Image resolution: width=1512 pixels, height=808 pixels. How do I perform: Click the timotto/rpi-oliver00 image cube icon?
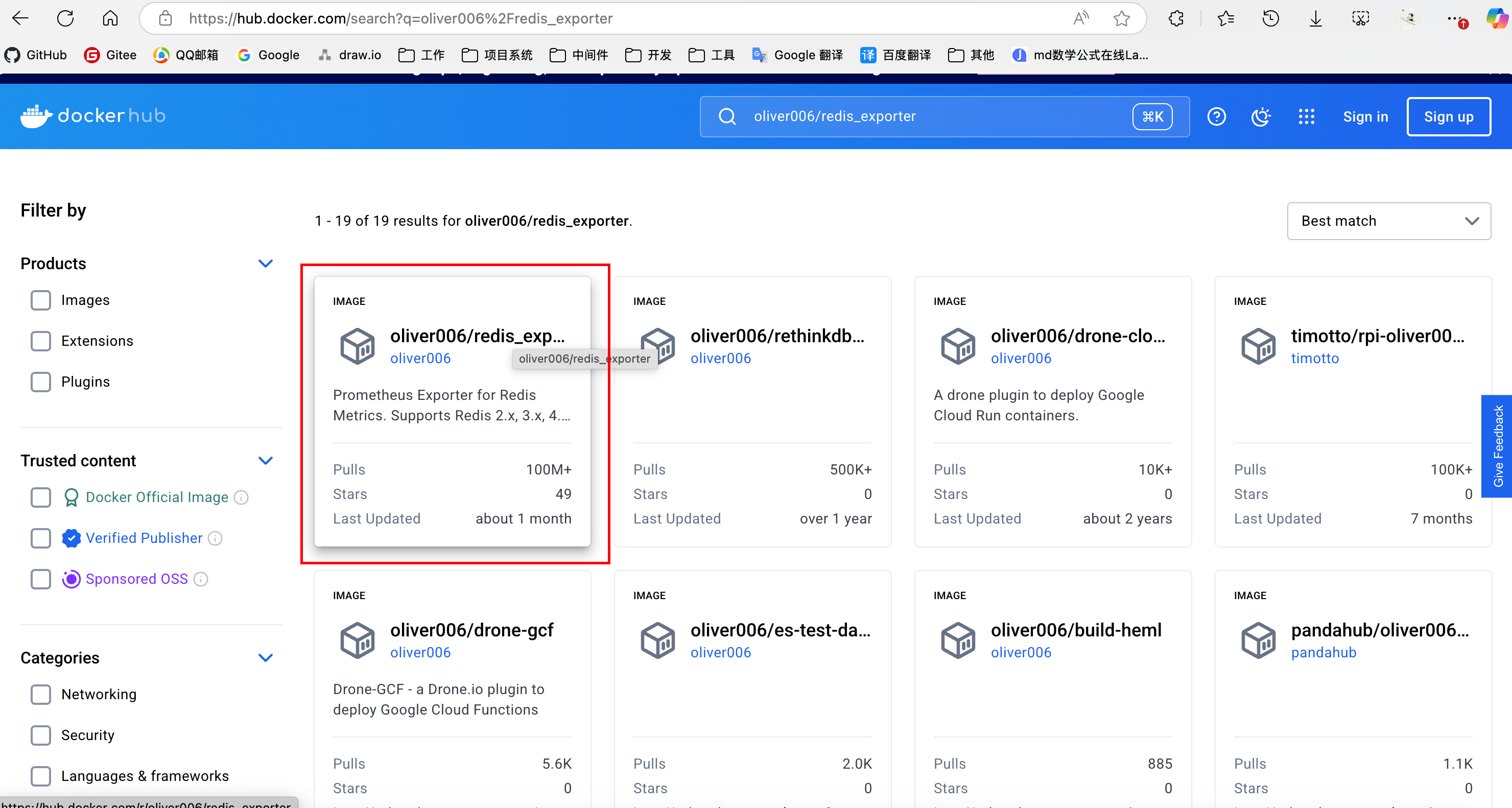click(x=1259, y=346)
